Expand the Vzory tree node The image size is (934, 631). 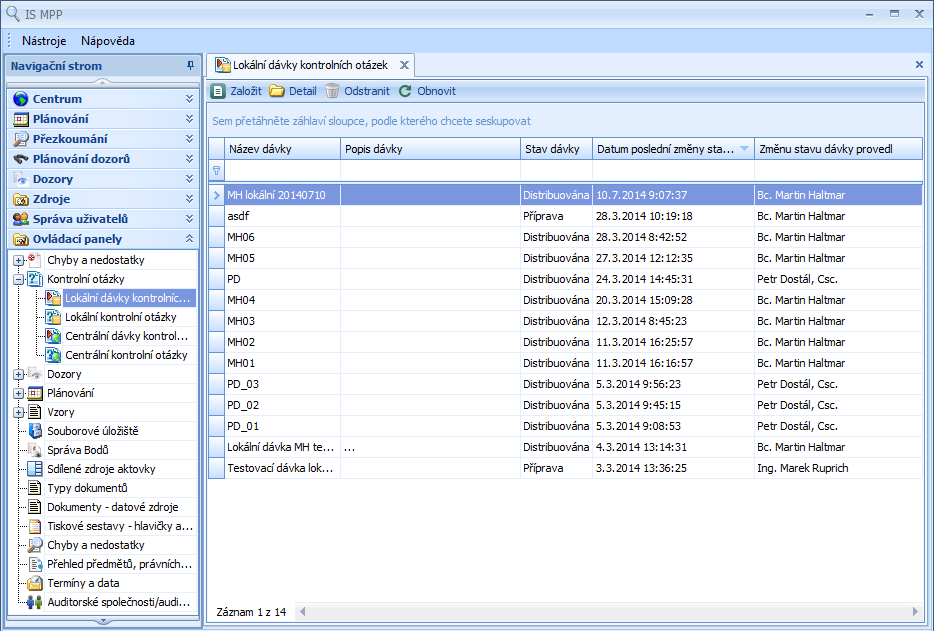[18, 412]
